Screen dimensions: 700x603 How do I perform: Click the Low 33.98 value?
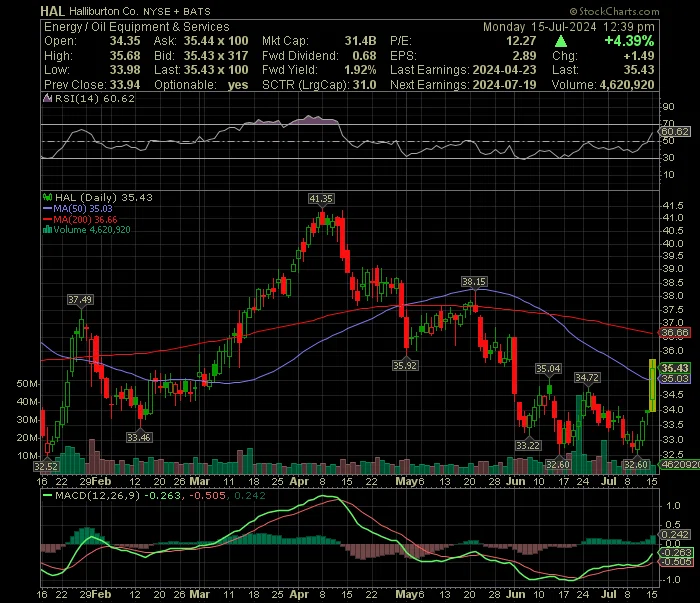[125, 70]
